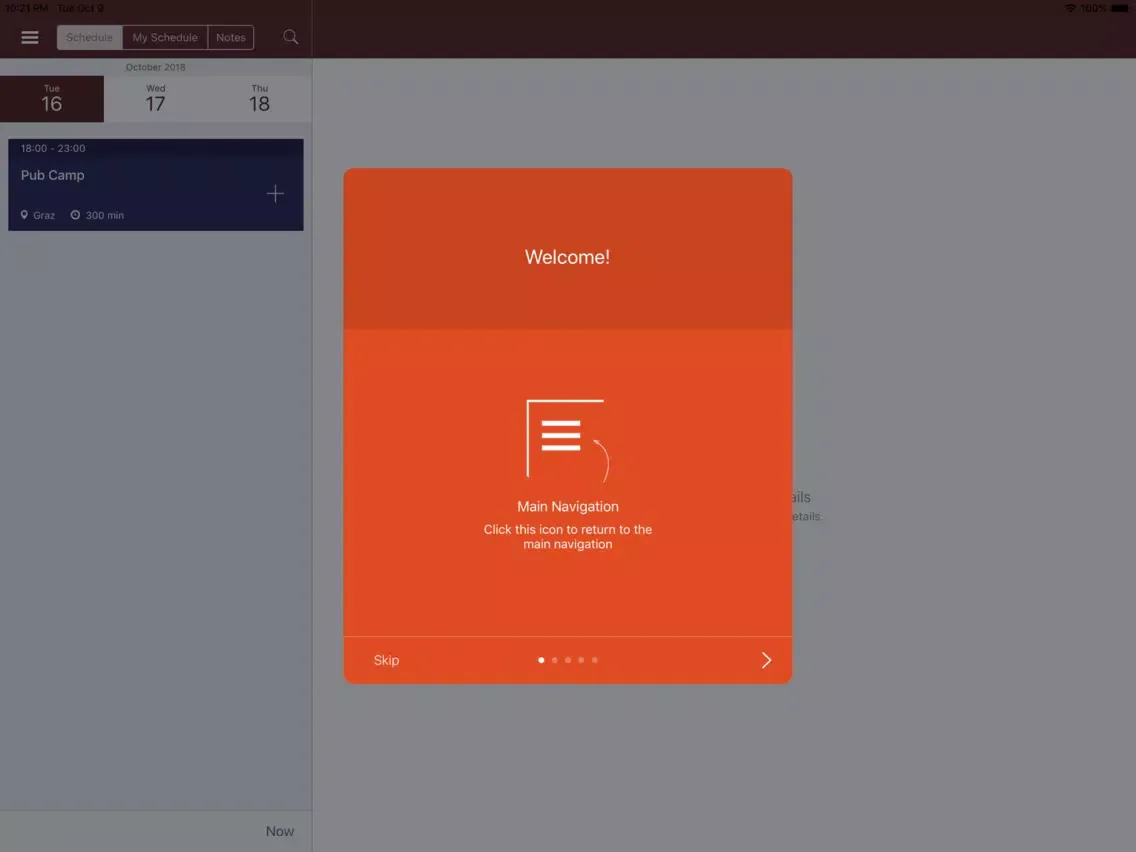Skip the welcome tutorial

386,660
